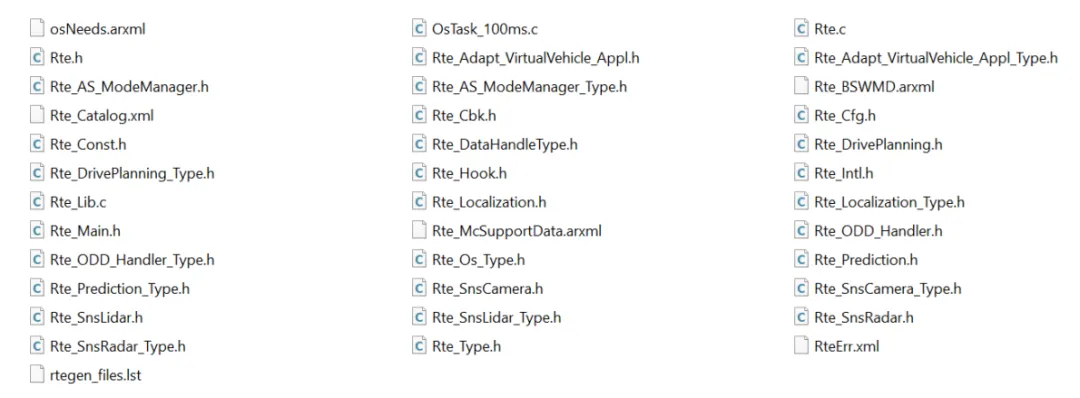Select the icon next to Rte_Main.h

37,231
